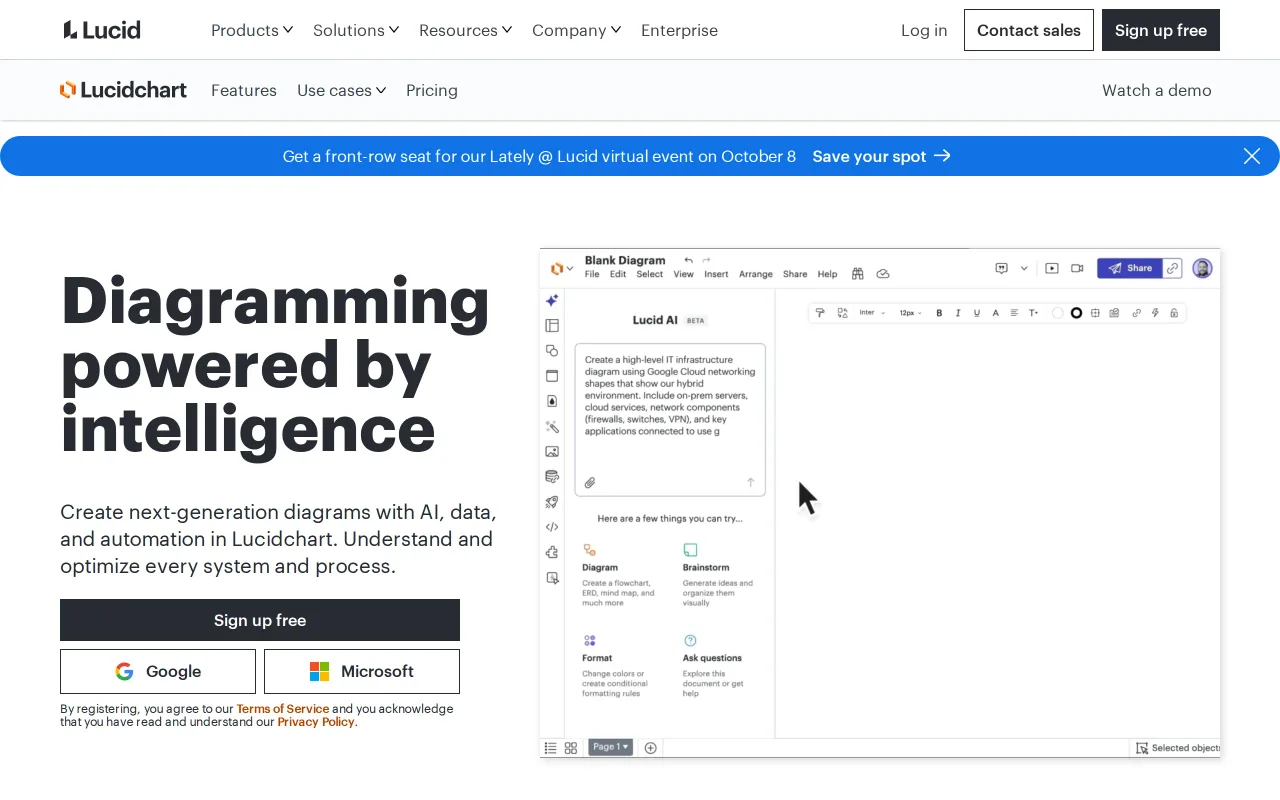Click the undo arrow beside Blank Diagram
Viewport: 1280px width, 800px height.
pyautogui.click(x=688, y=260)
